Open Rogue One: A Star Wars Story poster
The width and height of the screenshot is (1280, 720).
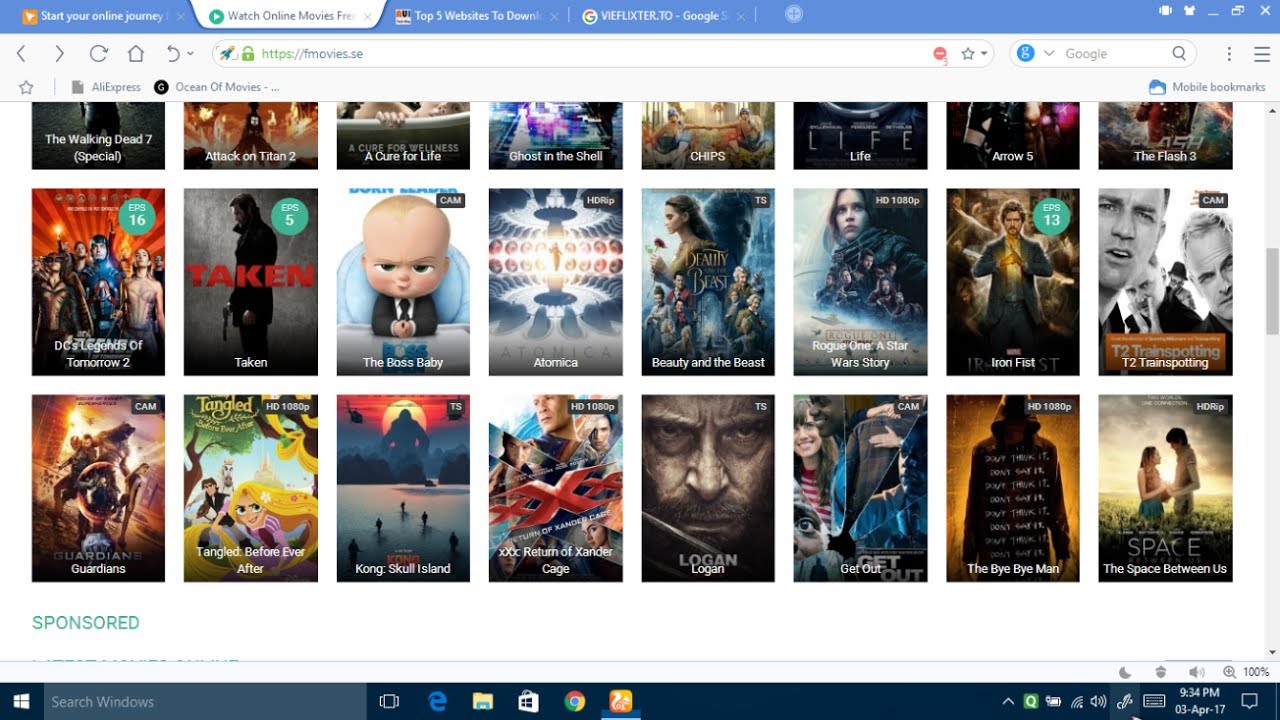(860, 282)
